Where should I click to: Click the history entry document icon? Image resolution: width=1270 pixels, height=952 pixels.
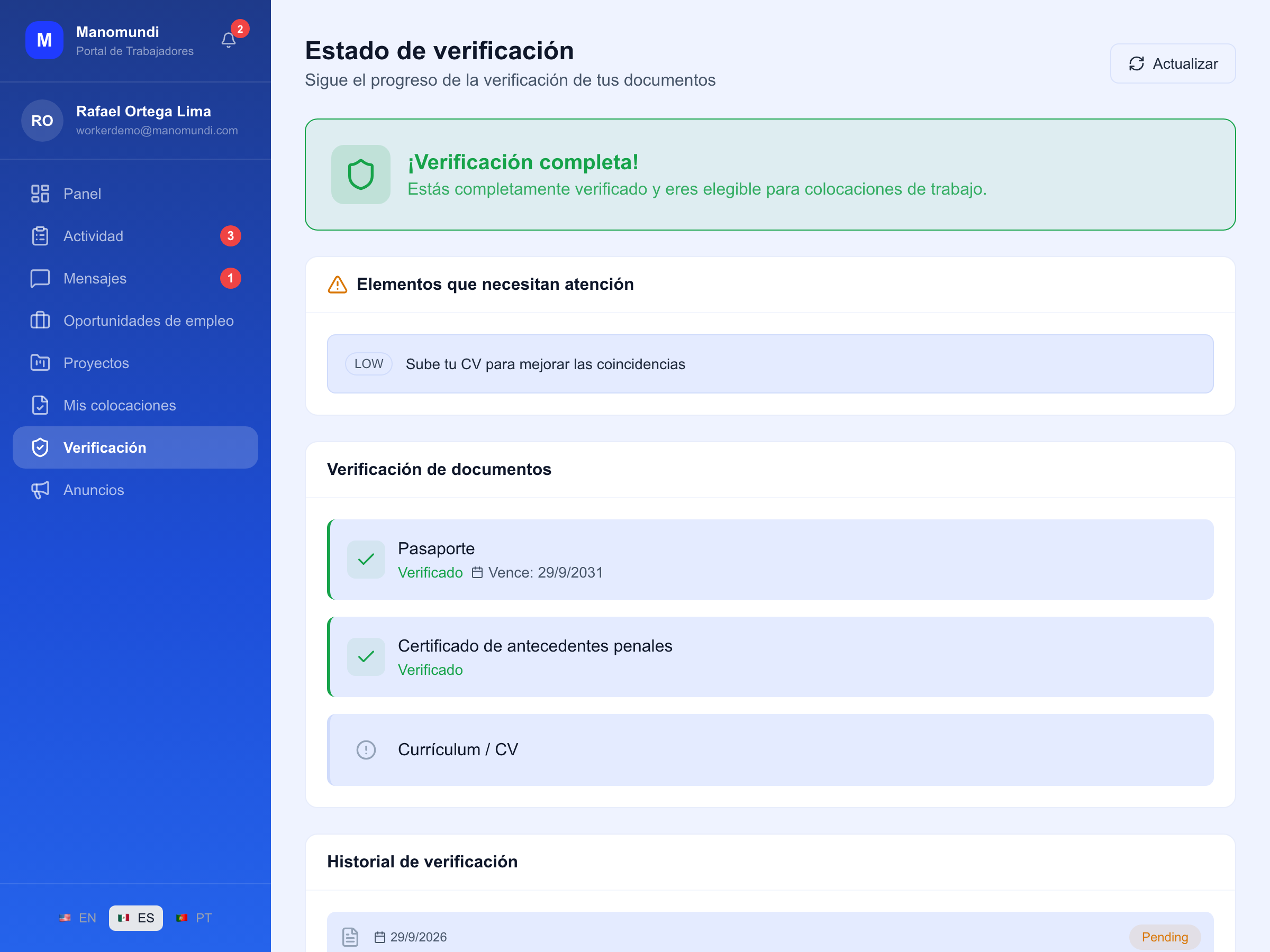(x=350, y=937)
